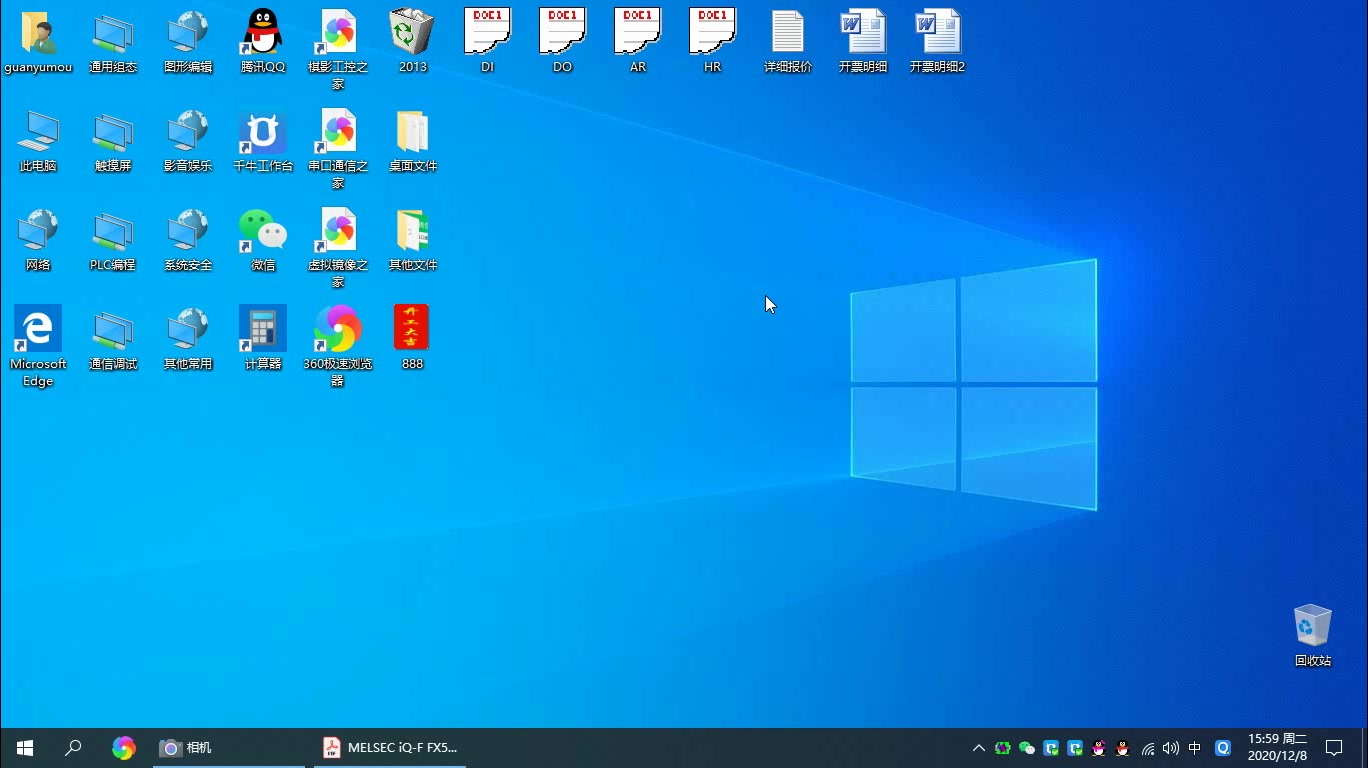Image resolution: width=1368 pixels, height=768 pixels.
Task: Click the red-scarf QQ penguin tray icon
Action: click(x=1123, y=748)
